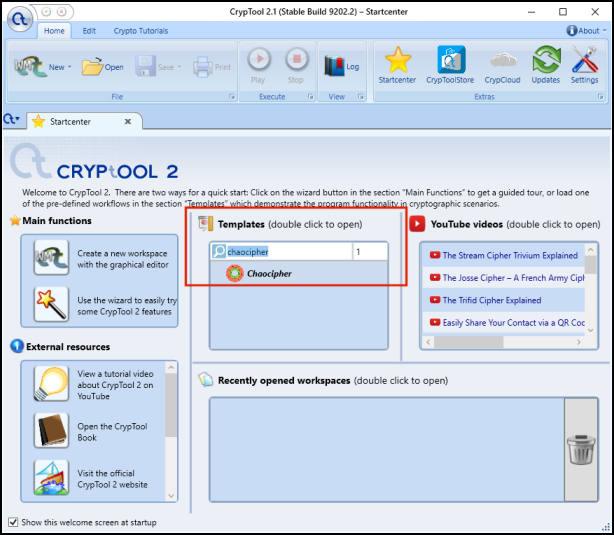Click the vertical scrollbar thumb of the YouTube videos list
Screen dimensions: 614x535
click(x=591, y=264)
